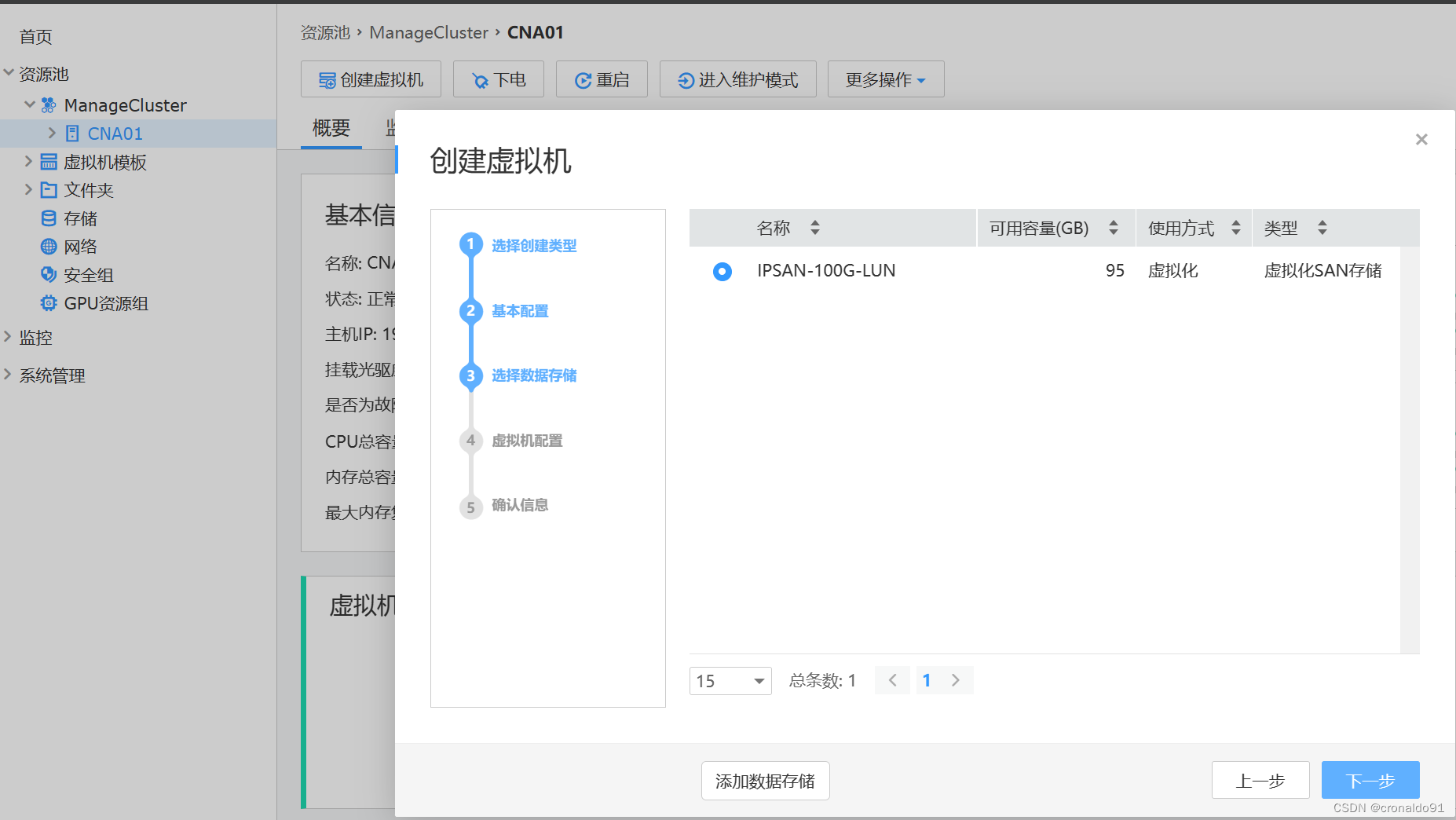
Task: Click the 进入维护模式 icon
Action: click(686, 80)
